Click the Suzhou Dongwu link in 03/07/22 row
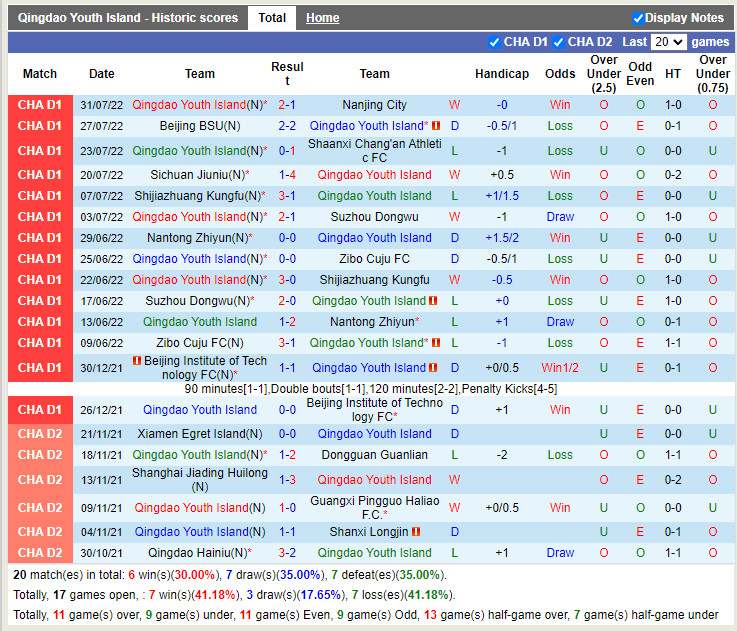 (x=374, y=217)
